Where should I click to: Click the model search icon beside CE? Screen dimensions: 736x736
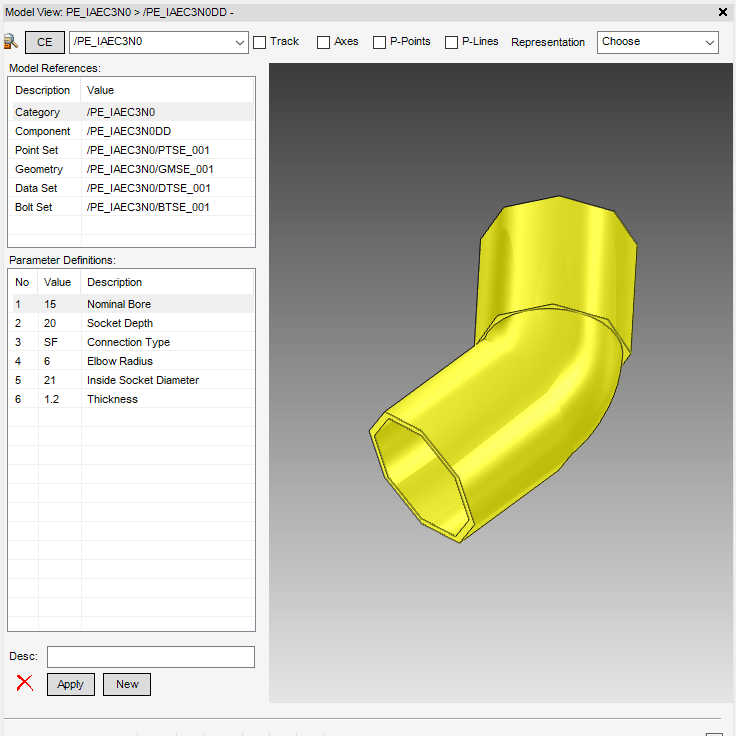click(x=12, y=42)
